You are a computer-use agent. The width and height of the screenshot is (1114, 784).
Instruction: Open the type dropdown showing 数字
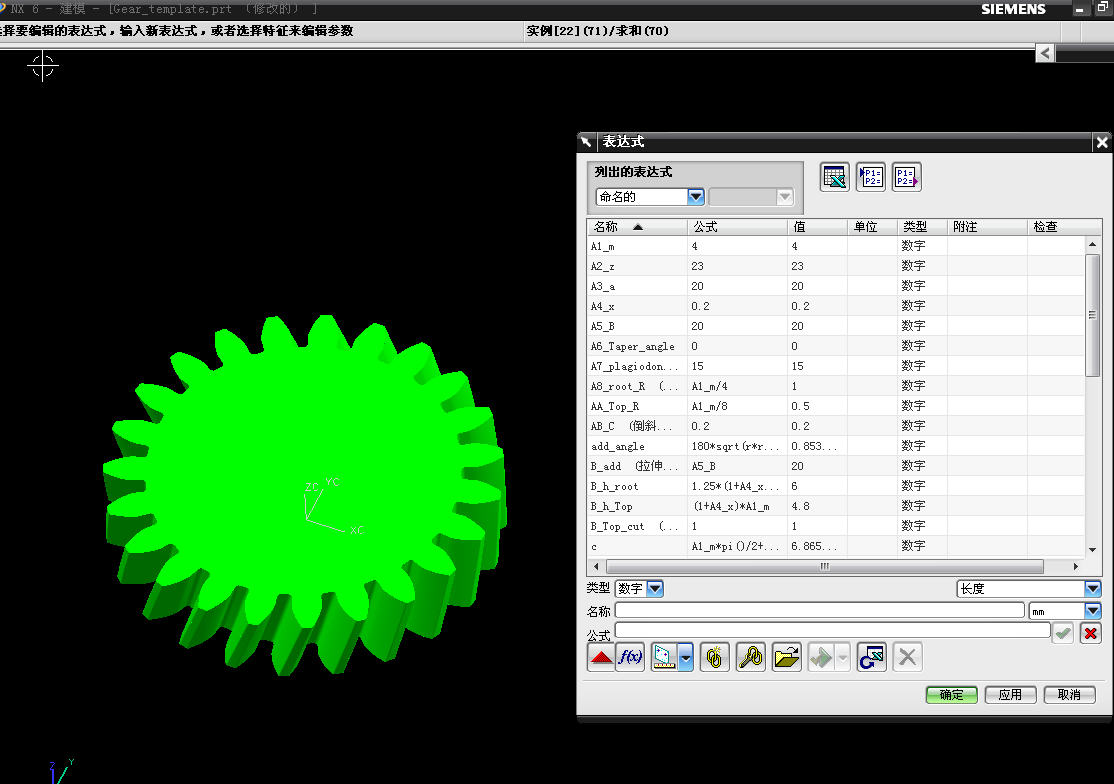tap(656, 589)
